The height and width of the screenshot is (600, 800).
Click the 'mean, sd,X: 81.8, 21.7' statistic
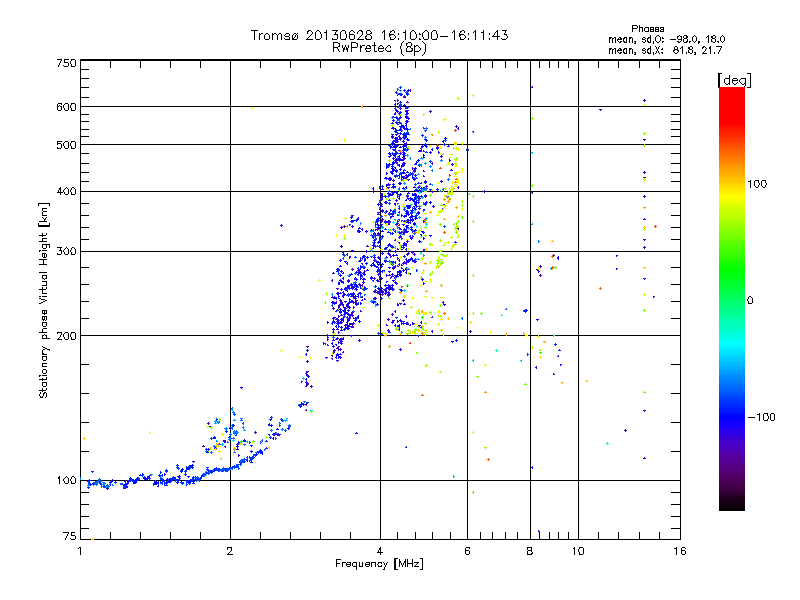tap(665, 50)
